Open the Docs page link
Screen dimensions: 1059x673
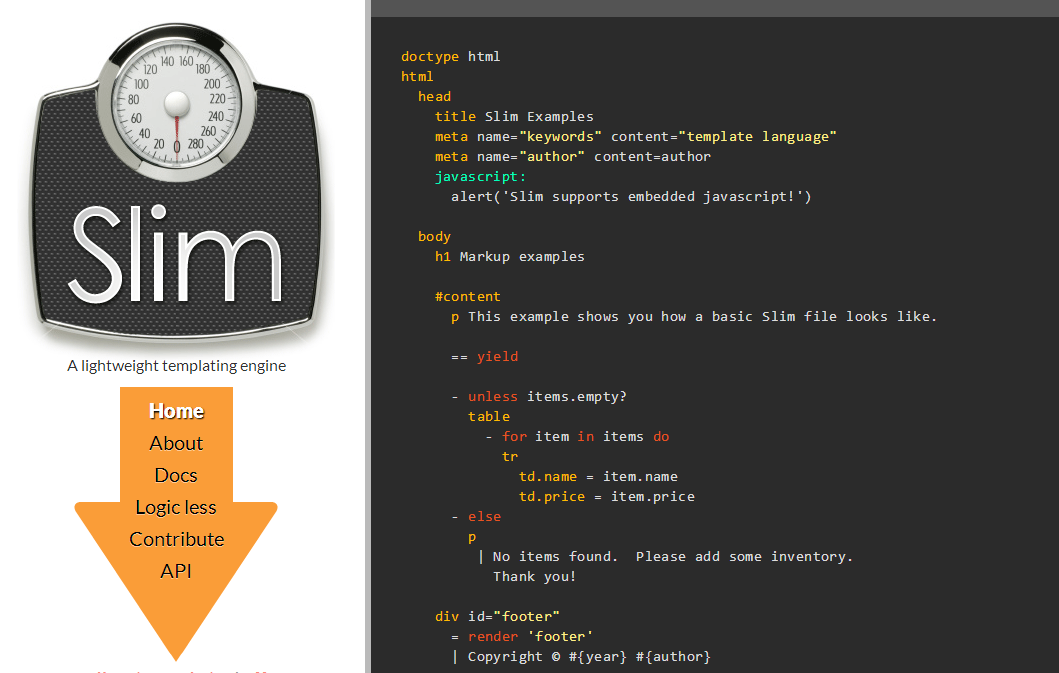(176, 475)
